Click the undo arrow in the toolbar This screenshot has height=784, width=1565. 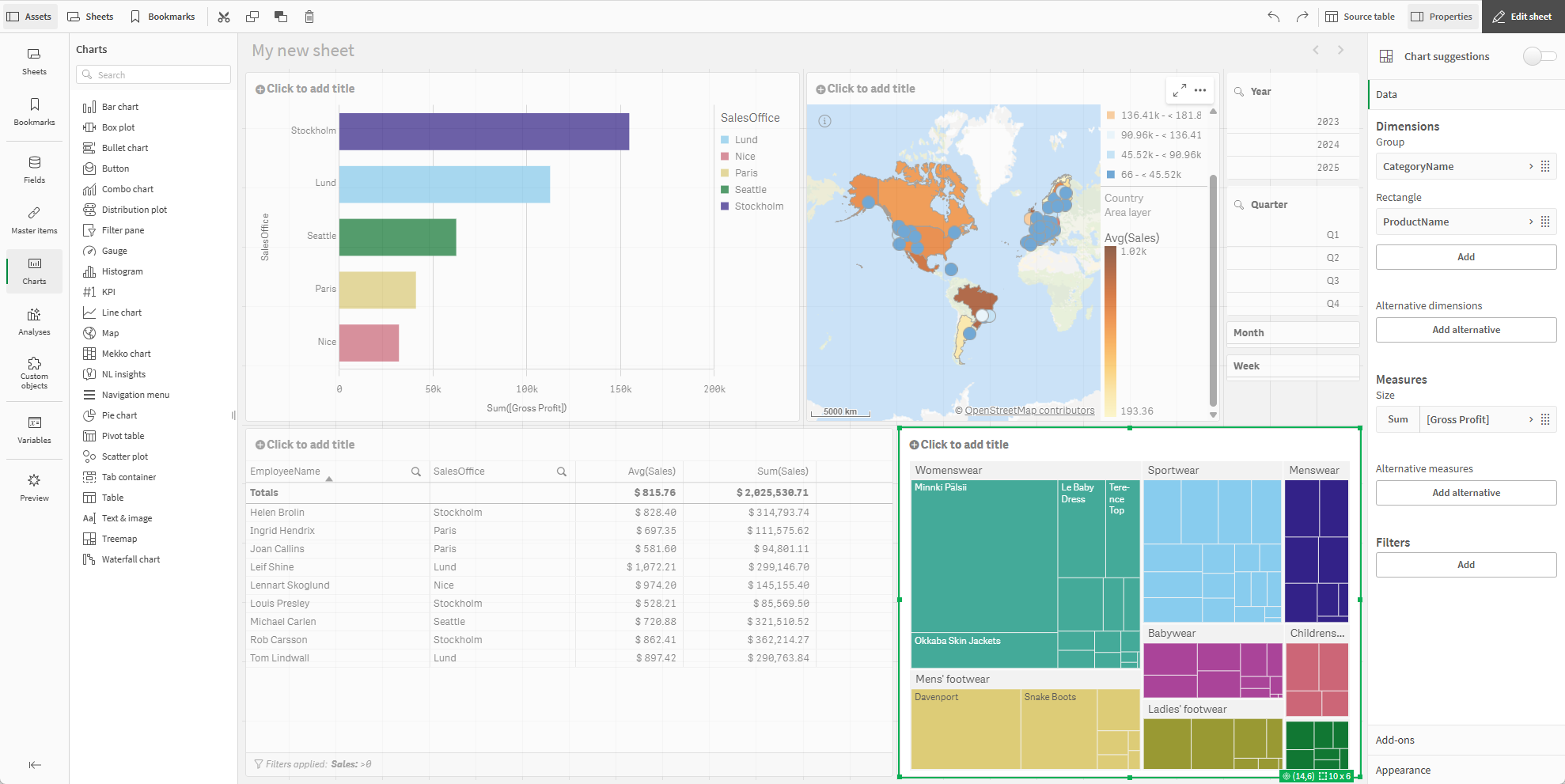pos(1273,16)
